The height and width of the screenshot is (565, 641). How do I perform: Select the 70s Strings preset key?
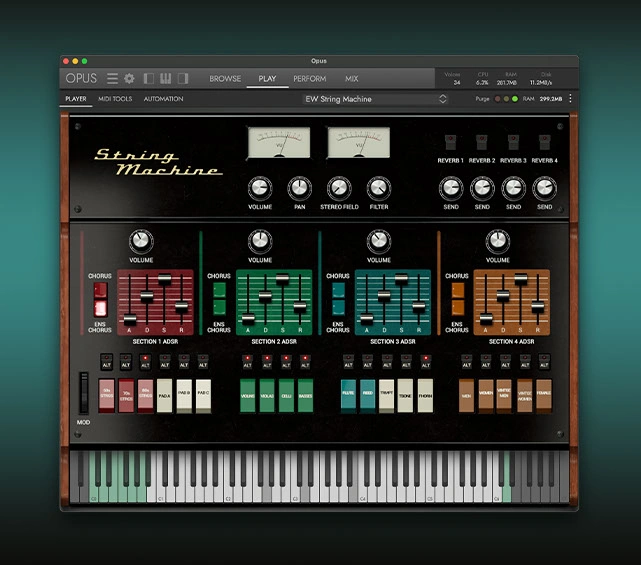click(x=126, y=395)
